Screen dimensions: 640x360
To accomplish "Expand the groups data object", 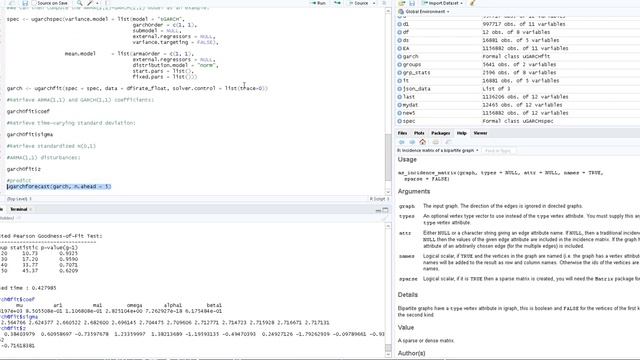I will (400, 64).
